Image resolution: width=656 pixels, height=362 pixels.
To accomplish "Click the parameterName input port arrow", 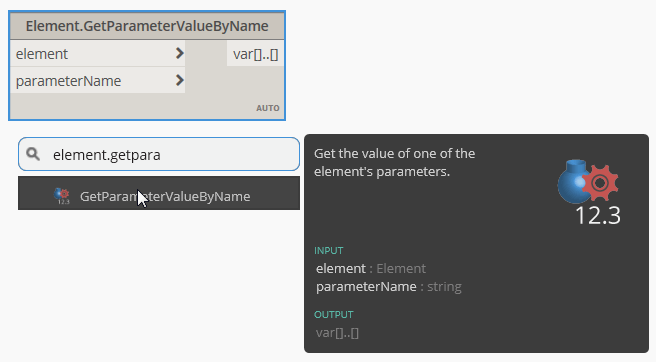I will [x=179, y=80].
